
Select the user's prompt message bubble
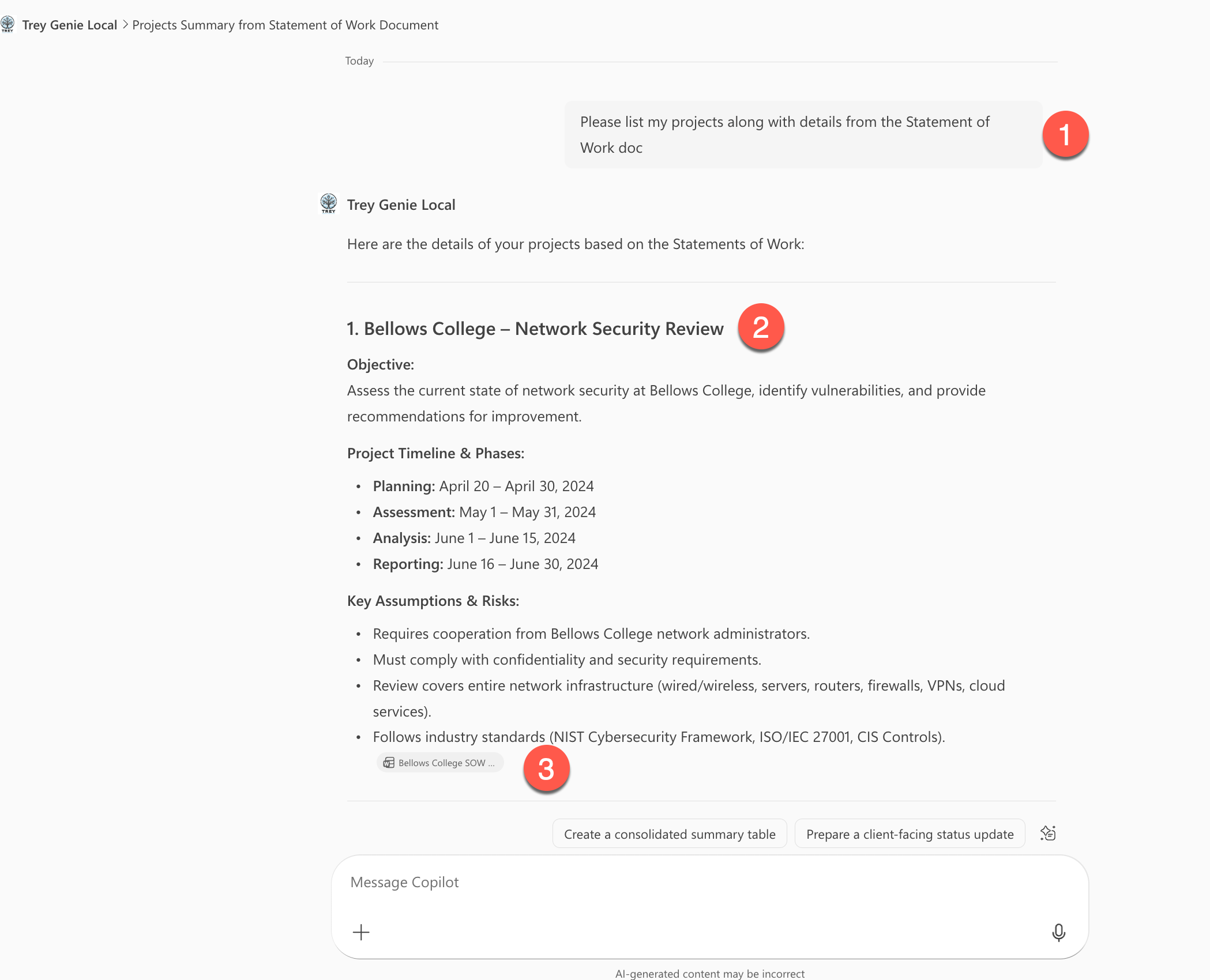[802, 134]
